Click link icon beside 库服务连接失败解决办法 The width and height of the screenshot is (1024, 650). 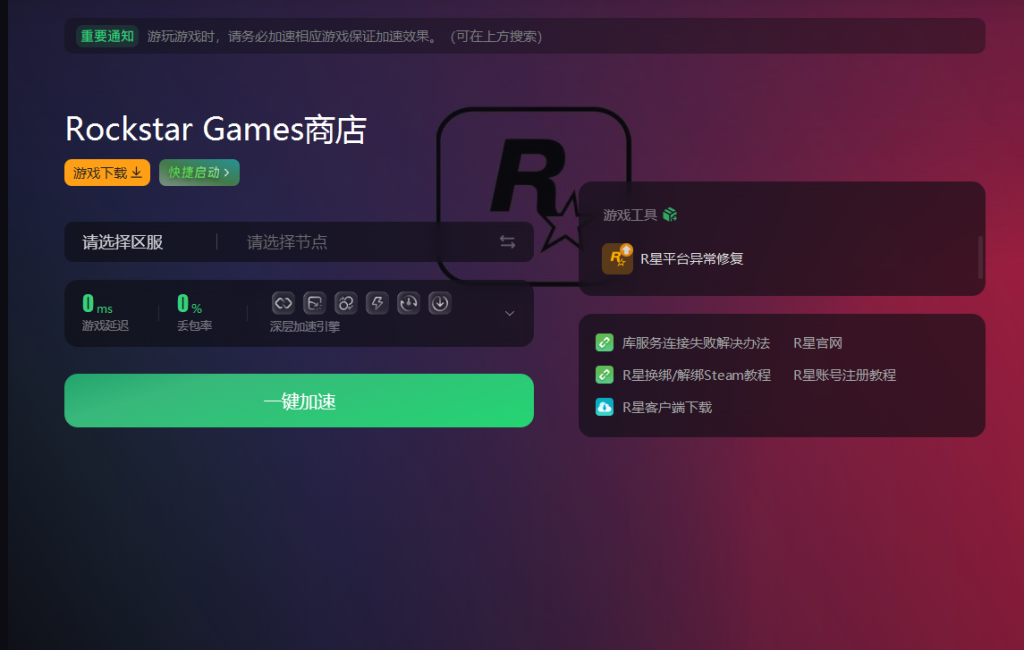(605, 342)
